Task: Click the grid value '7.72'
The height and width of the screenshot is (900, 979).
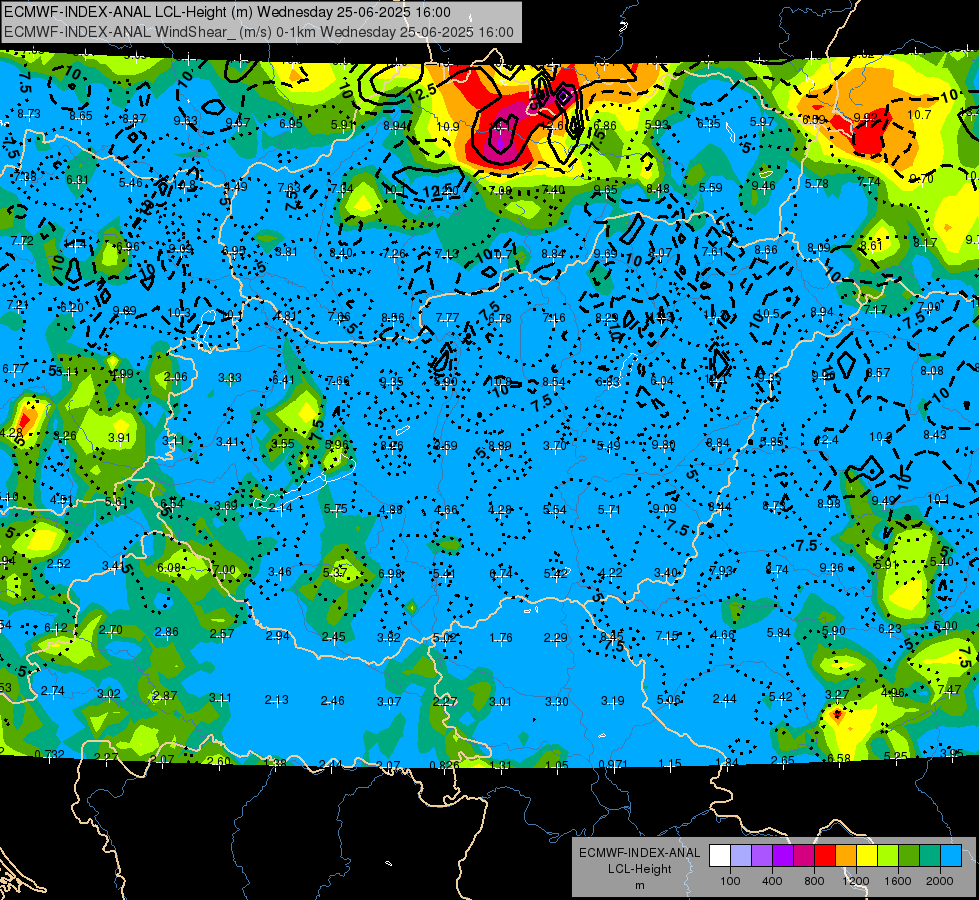Action: (22, 240)
